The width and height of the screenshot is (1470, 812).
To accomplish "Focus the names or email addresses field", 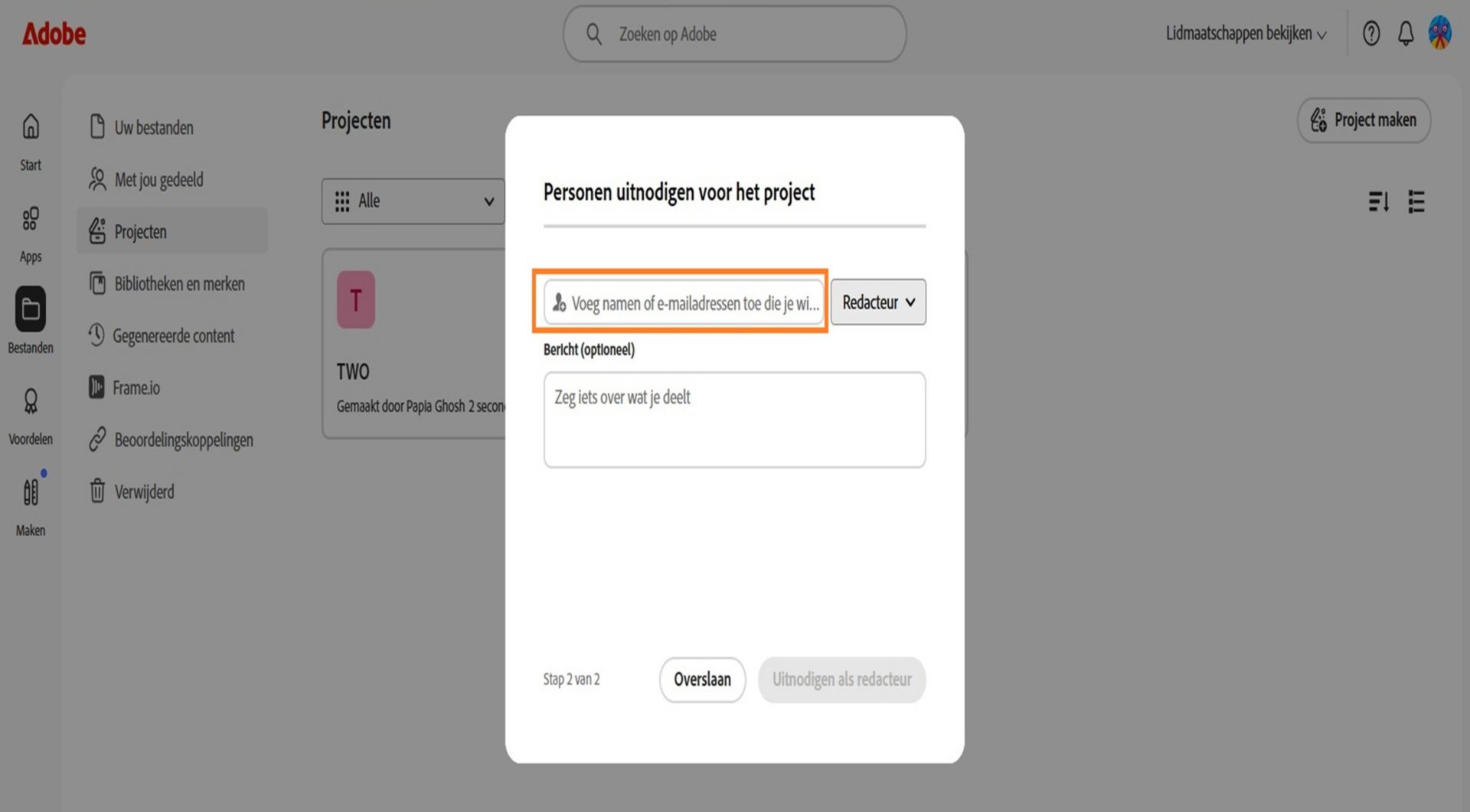I will (x=684, y=303).
